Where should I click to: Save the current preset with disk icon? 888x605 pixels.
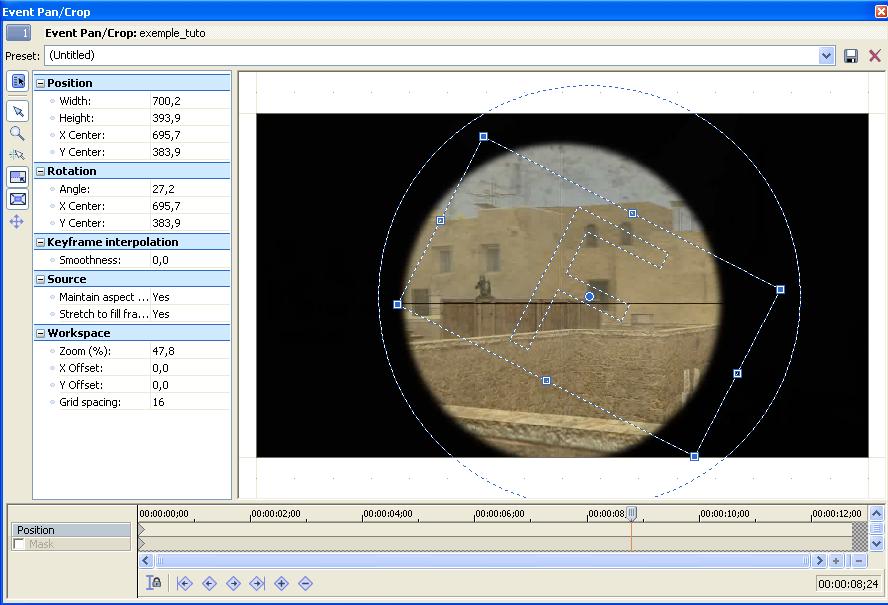851,56
